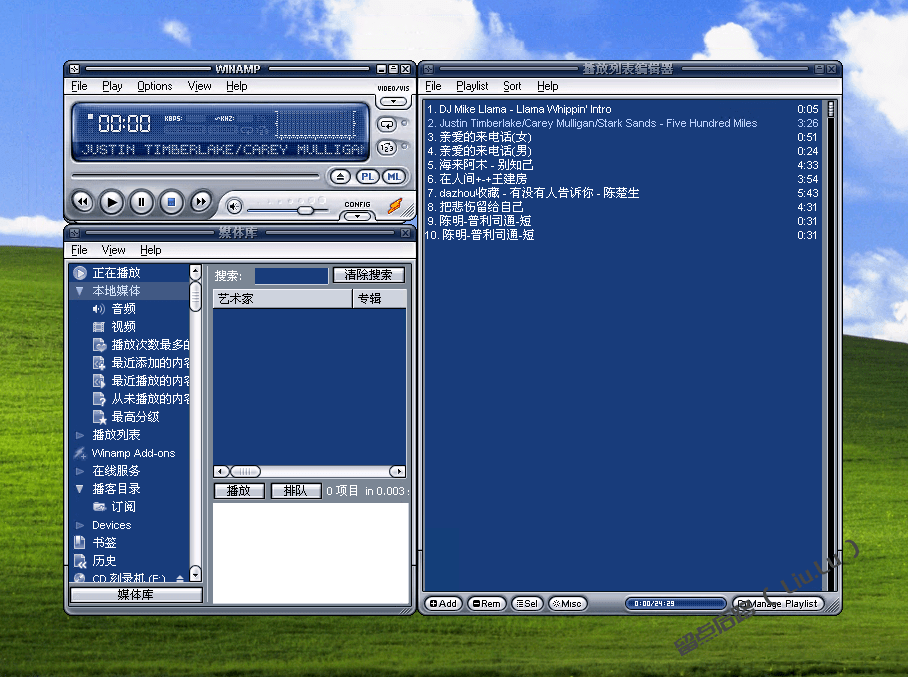
Task: Stop playback with the Stop button
Action: 171,202
